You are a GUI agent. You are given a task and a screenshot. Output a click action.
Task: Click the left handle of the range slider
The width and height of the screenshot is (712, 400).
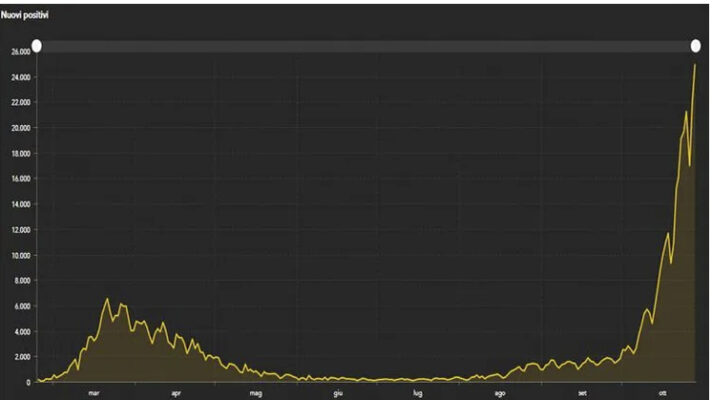tap(37, 46)
